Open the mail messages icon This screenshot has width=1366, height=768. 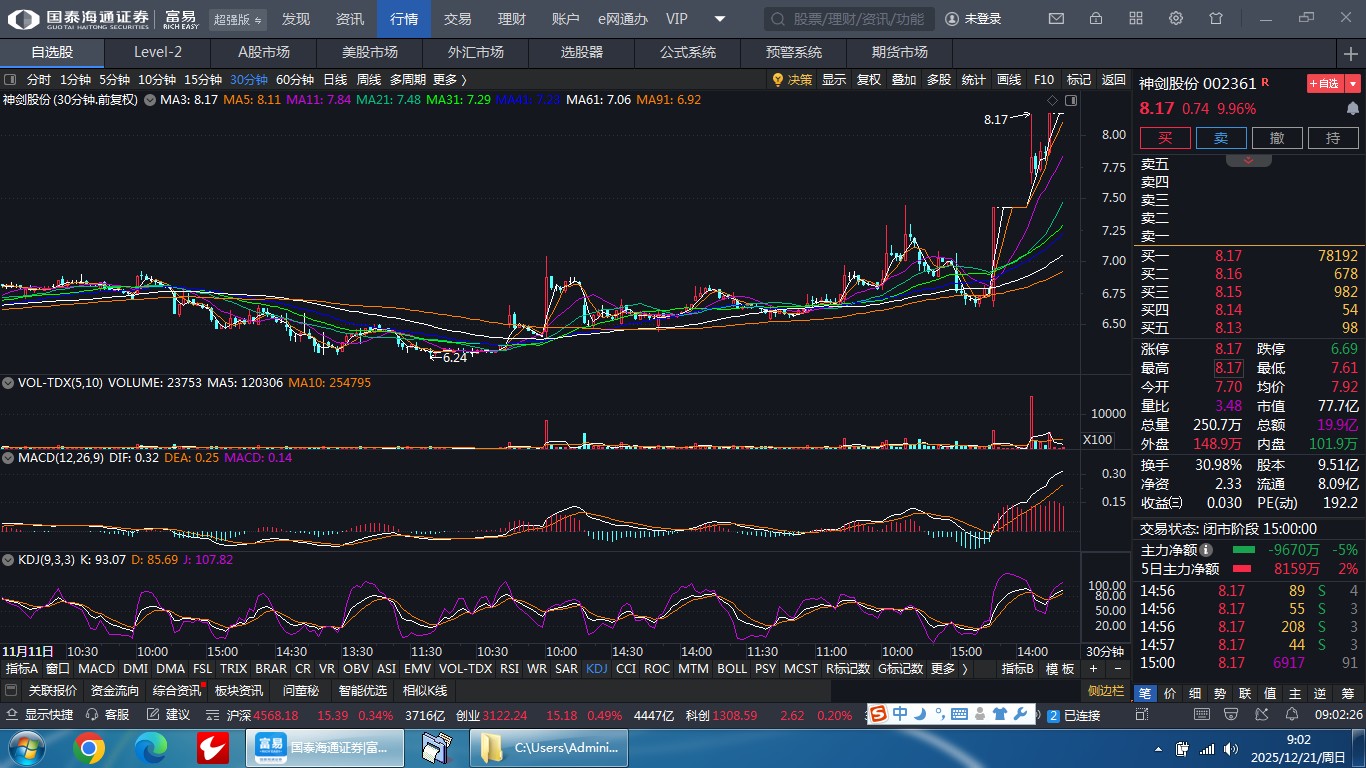pyautogui.click(x=1056, y=19)
